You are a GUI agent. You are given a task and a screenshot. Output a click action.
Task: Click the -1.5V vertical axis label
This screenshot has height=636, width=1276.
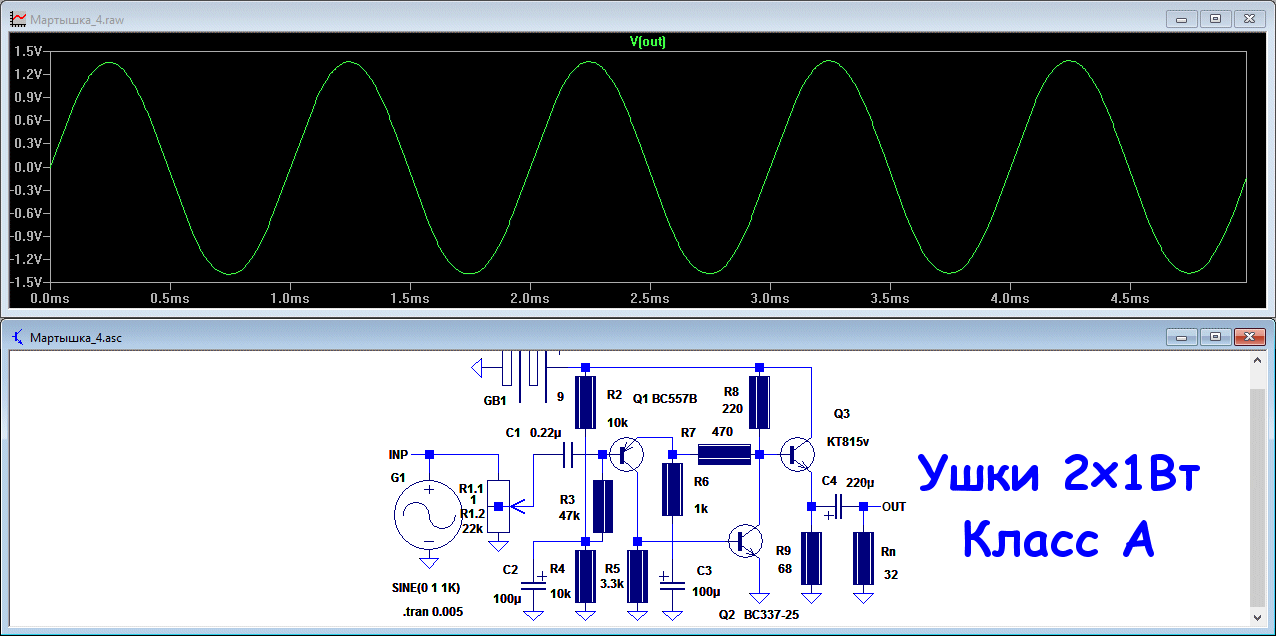(x=25, y=283)
